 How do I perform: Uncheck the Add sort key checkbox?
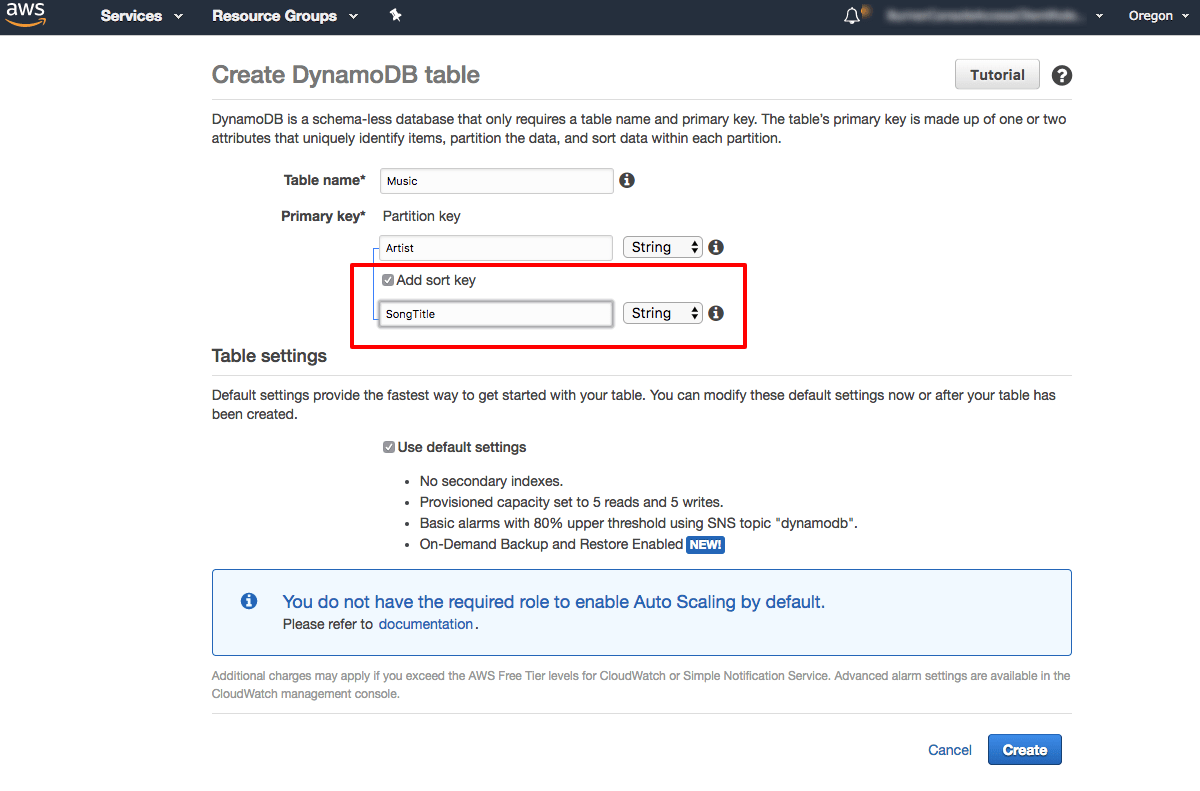[388, 280]
